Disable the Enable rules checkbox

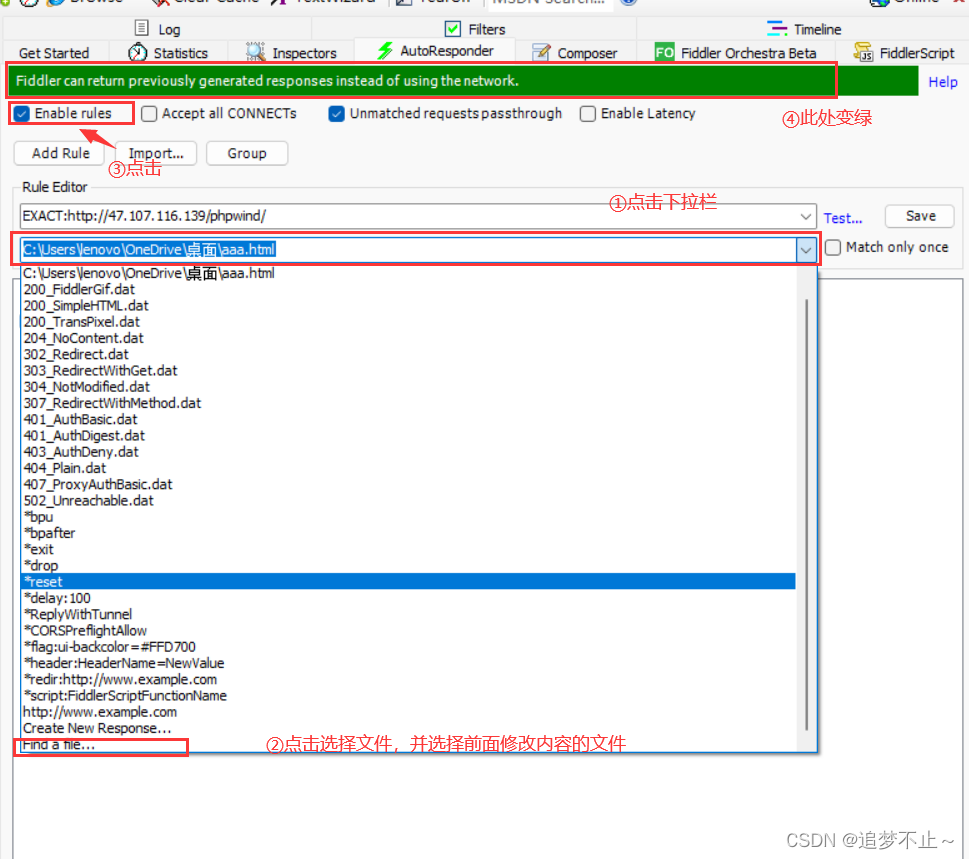coord(22,113)
